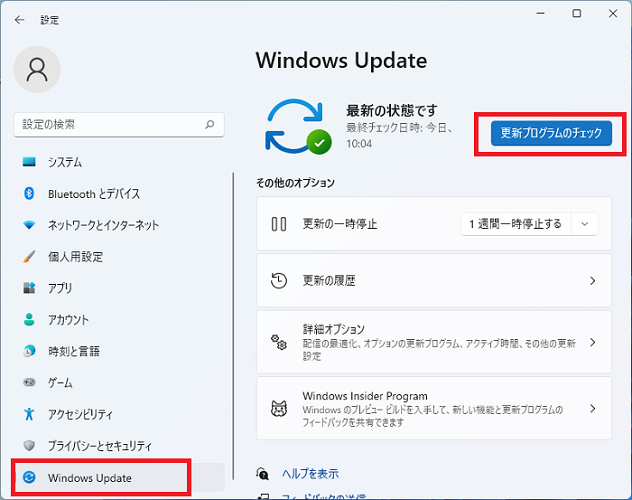The width and height of the screenshot is (632, 500).
Task: Click 1 週間一時停止する button
Action: pyautogui.click(x=516, y=224)
